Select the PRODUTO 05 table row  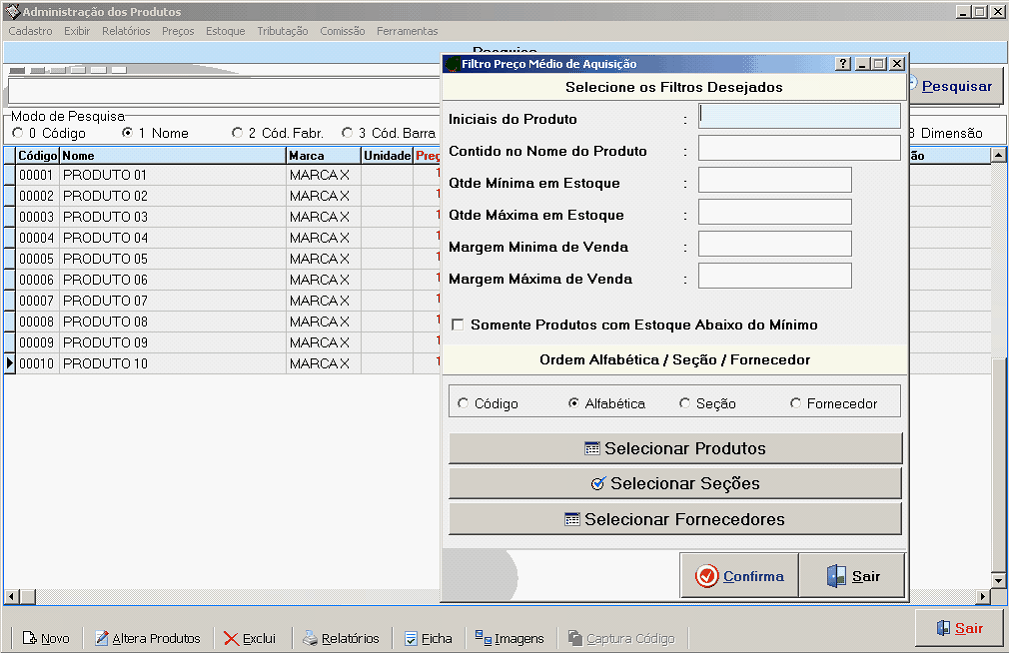(105, 259)
